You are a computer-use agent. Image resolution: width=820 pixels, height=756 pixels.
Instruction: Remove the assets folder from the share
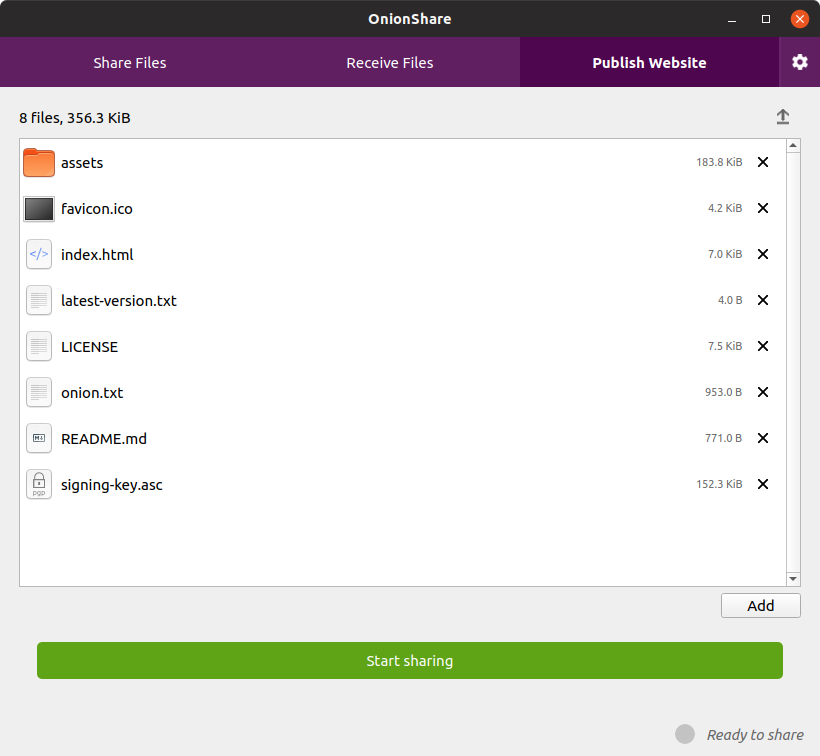click(x=763, y=162)
